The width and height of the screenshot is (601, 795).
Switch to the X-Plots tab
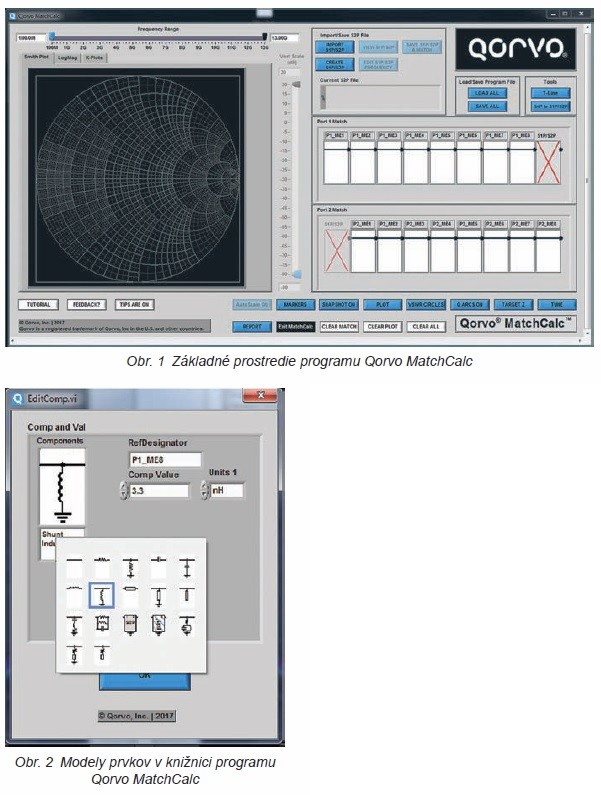tap(94, 58)
